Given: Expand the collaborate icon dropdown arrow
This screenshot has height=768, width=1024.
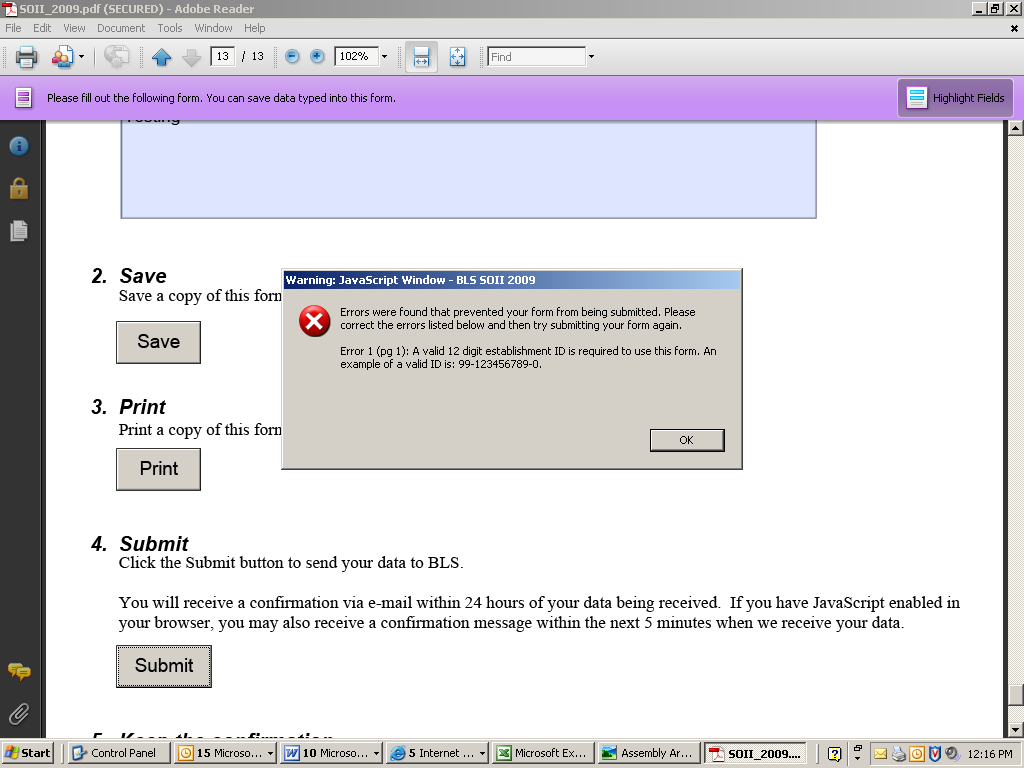Looking at the screenshot, I should [x=82, y=57].
